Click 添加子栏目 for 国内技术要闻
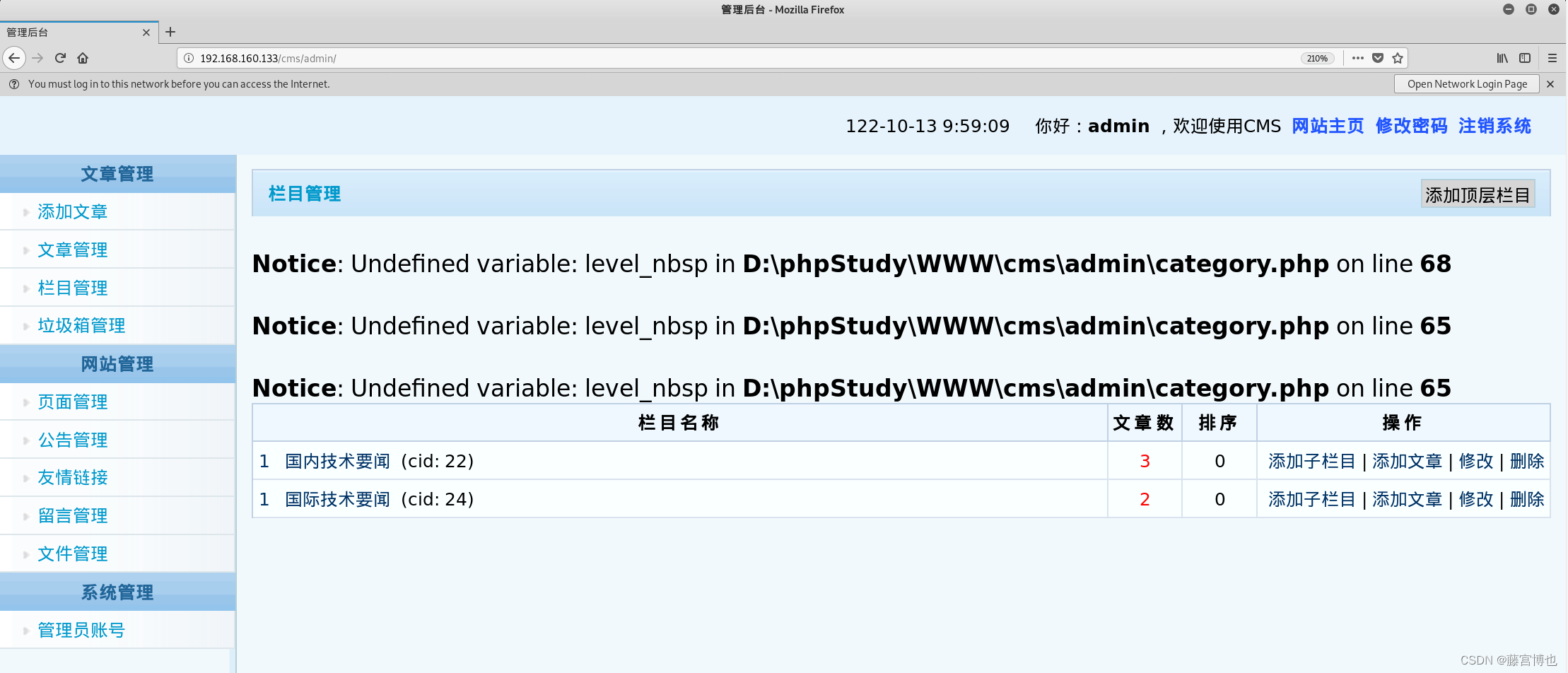 [1311, 462]
